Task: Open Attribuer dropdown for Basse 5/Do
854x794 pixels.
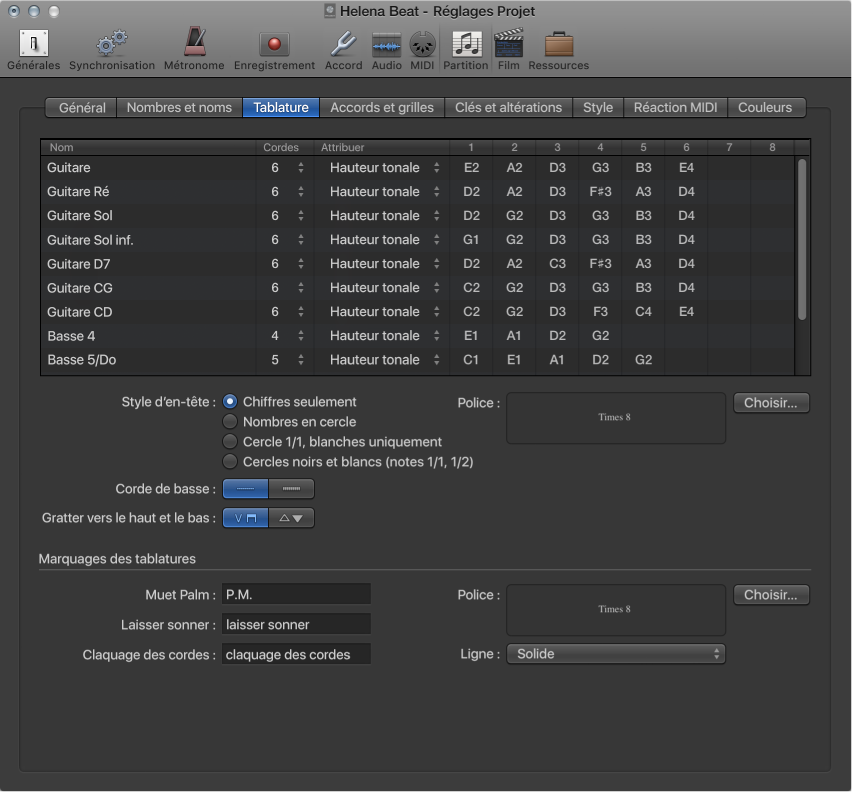Action: coord(383,359)
